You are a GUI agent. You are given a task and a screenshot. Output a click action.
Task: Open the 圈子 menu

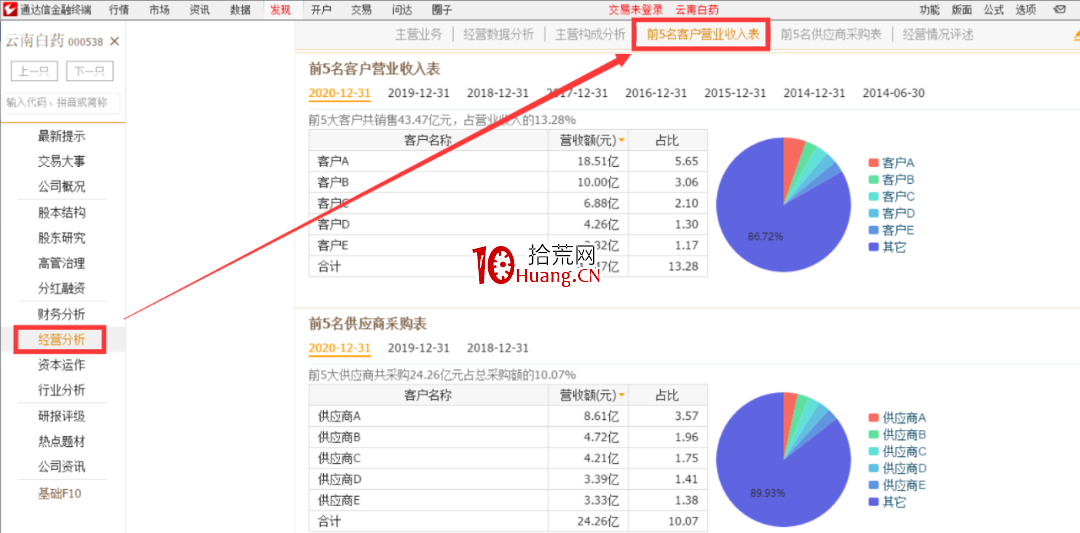[x=442, y=10]
